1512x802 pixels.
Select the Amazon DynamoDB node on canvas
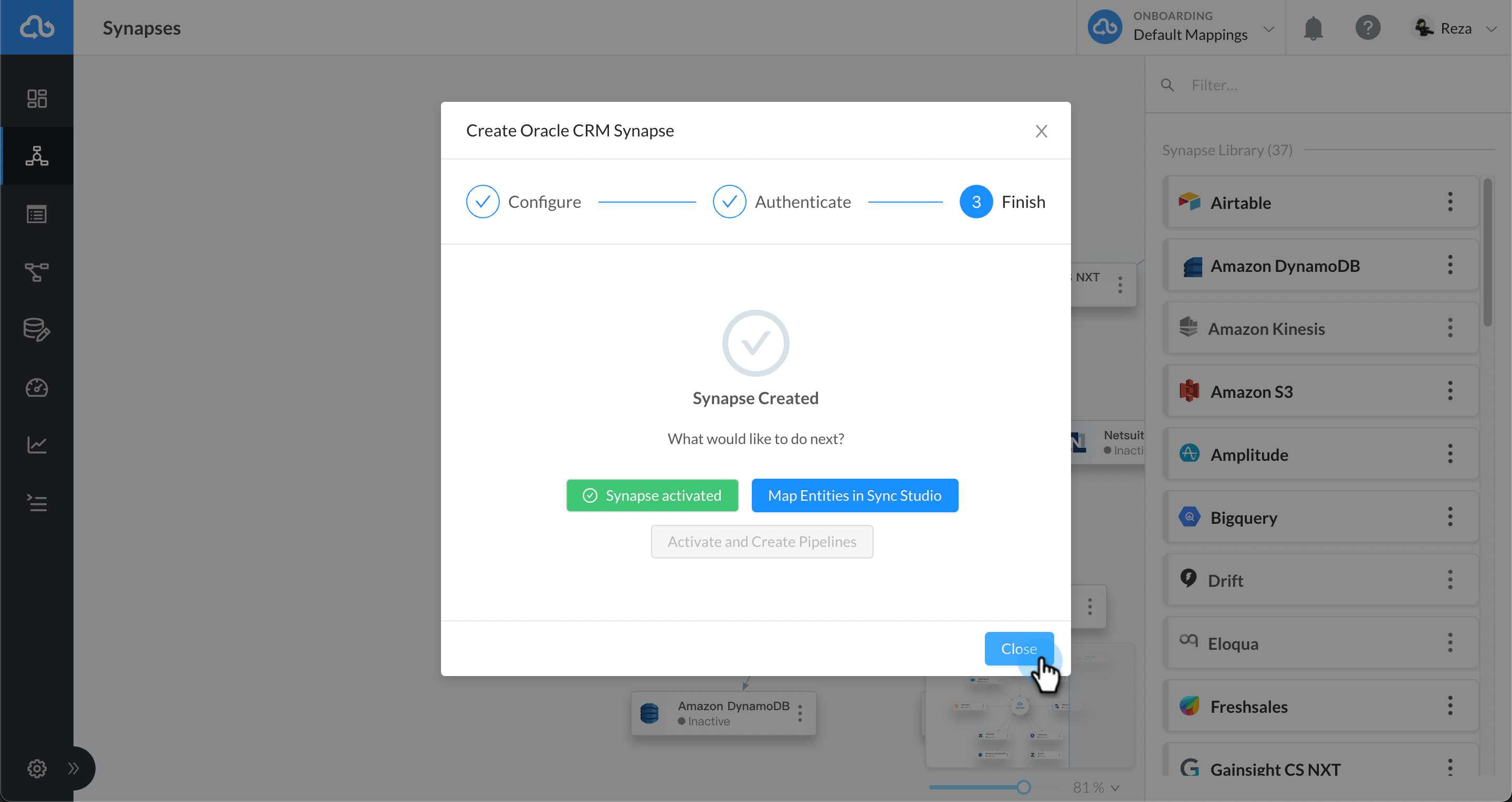723,713
